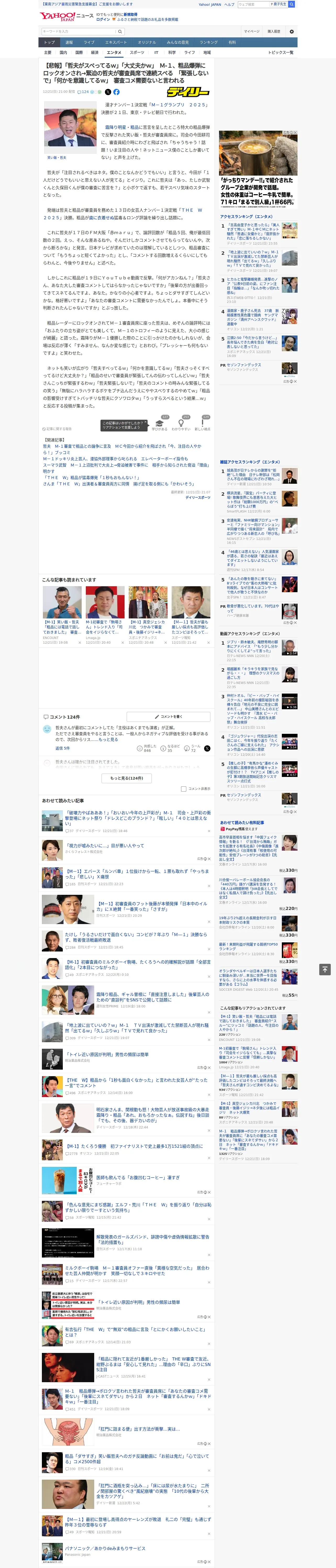Select スポーツ category

[x=137, y=52]
